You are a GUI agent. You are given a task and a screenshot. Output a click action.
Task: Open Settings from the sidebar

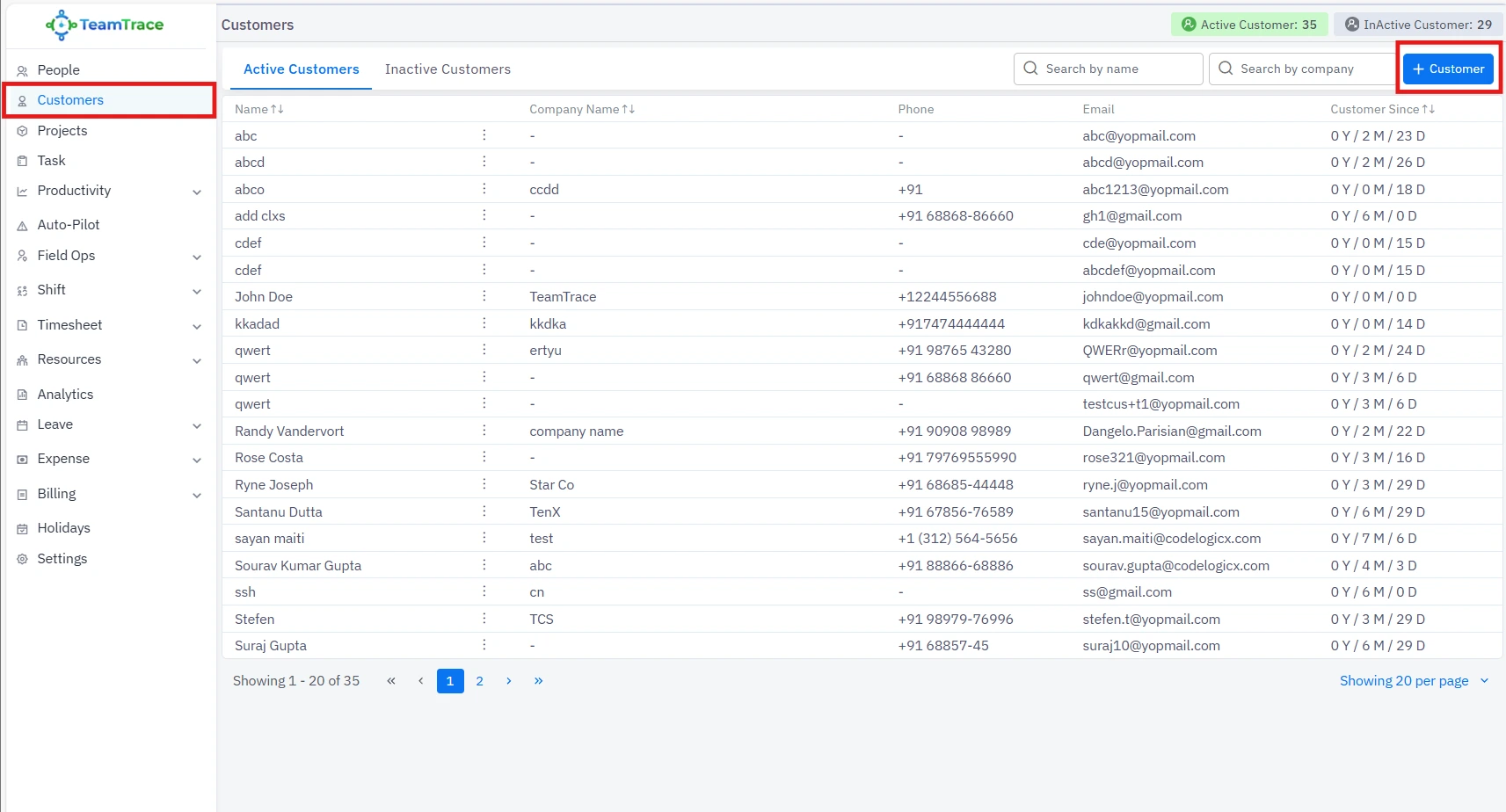(x=62, y=559)
